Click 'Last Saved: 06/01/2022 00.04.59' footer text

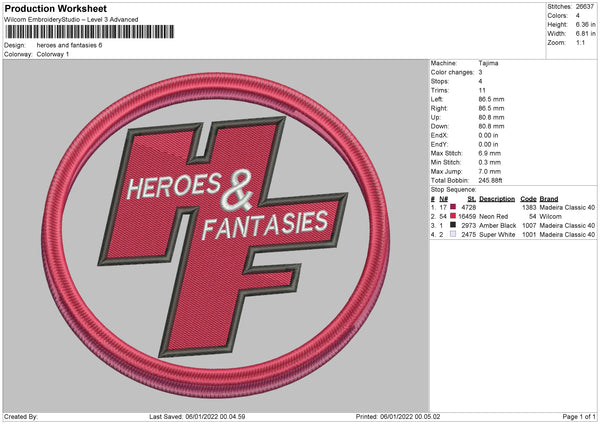click(x=197, y=416)
